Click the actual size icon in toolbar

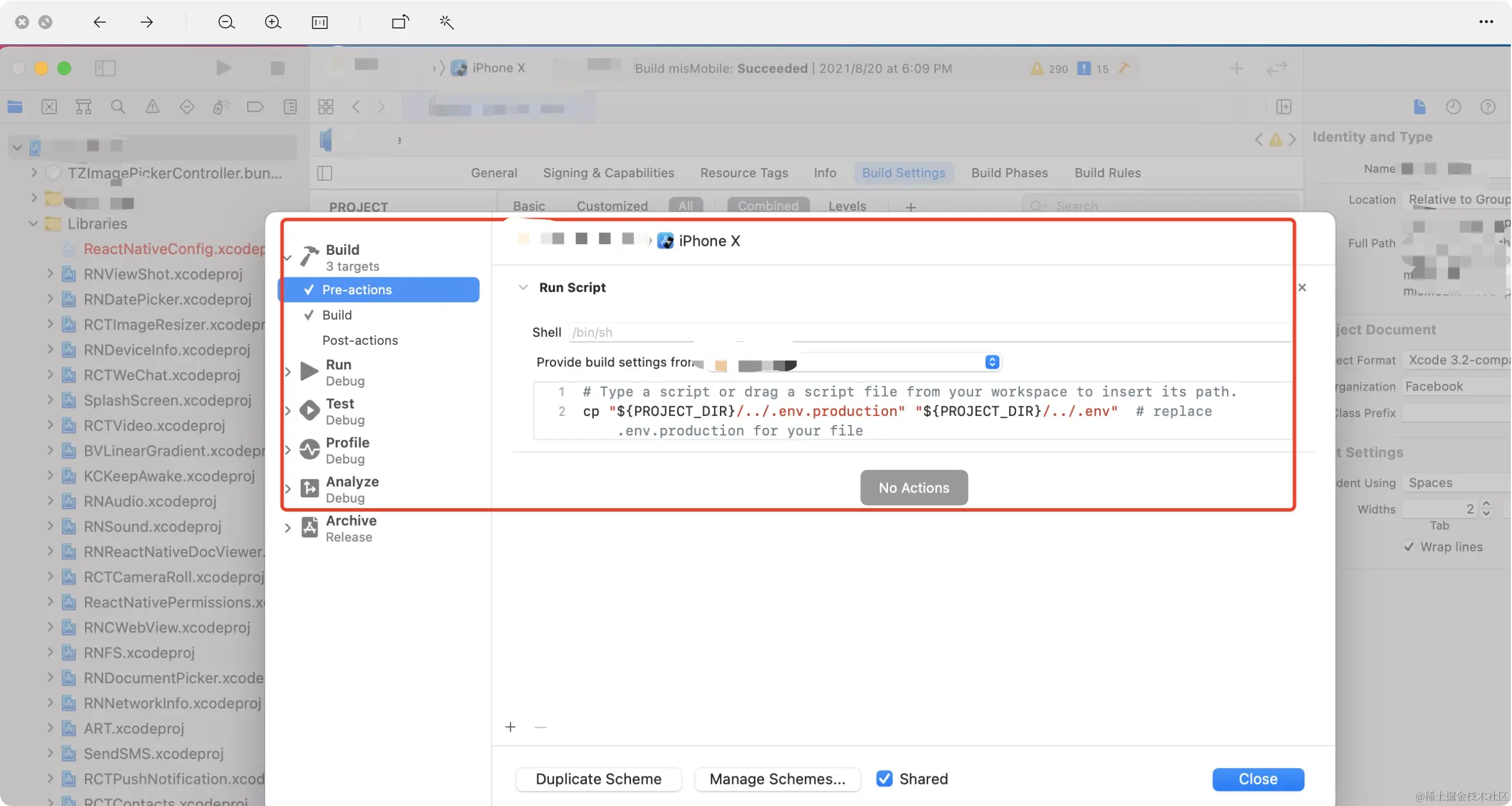[x=319, y=22]
